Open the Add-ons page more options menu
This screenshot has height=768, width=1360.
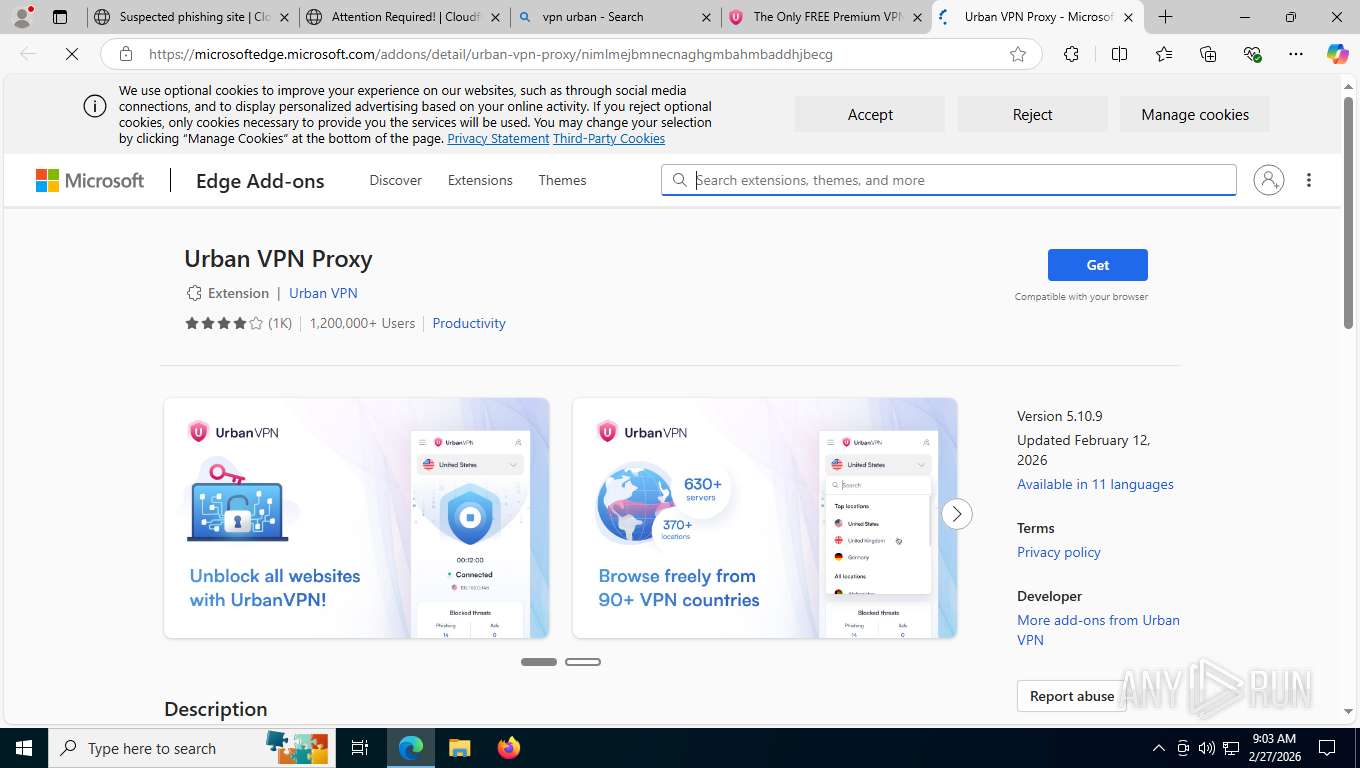coord(1309,180)
